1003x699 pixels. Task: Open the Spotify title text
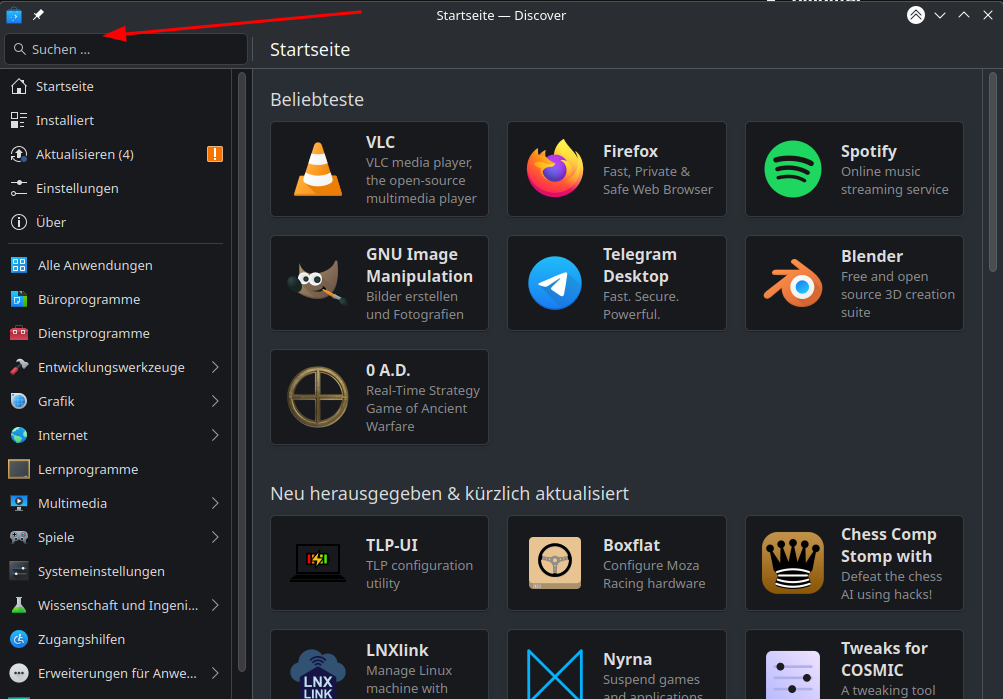click(x=868, y=152)
